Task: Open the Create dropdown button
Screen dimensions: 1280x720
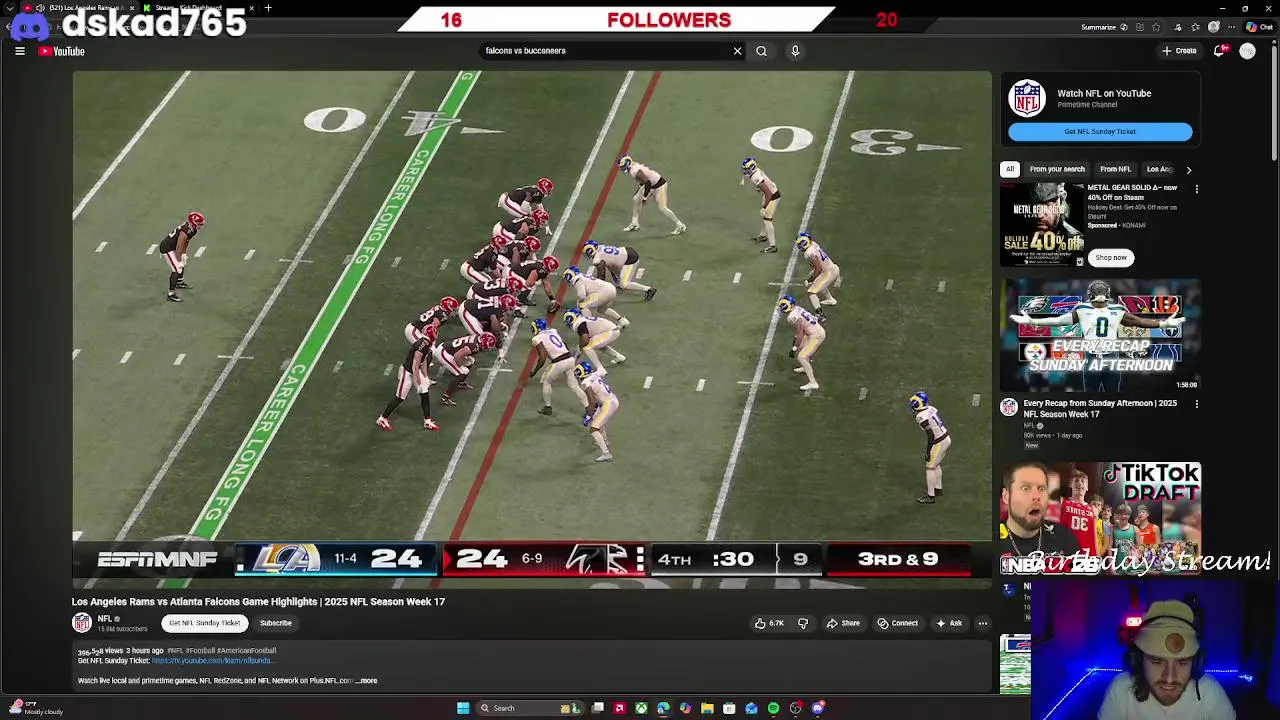Action: click(x=1179, y=51)
